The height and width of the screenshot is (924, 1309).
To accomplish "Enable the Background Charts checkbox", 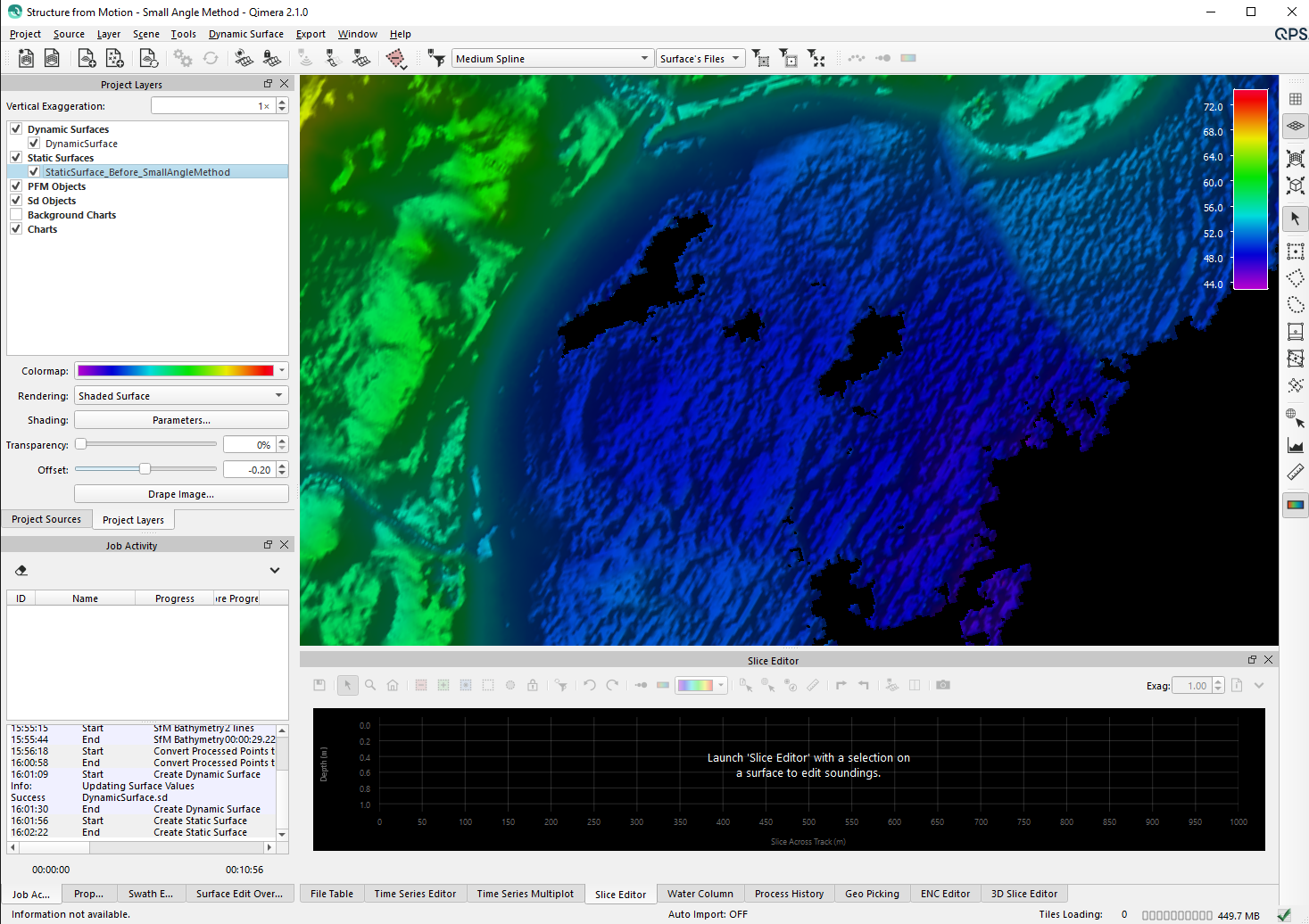I will [x=16, y=215].
